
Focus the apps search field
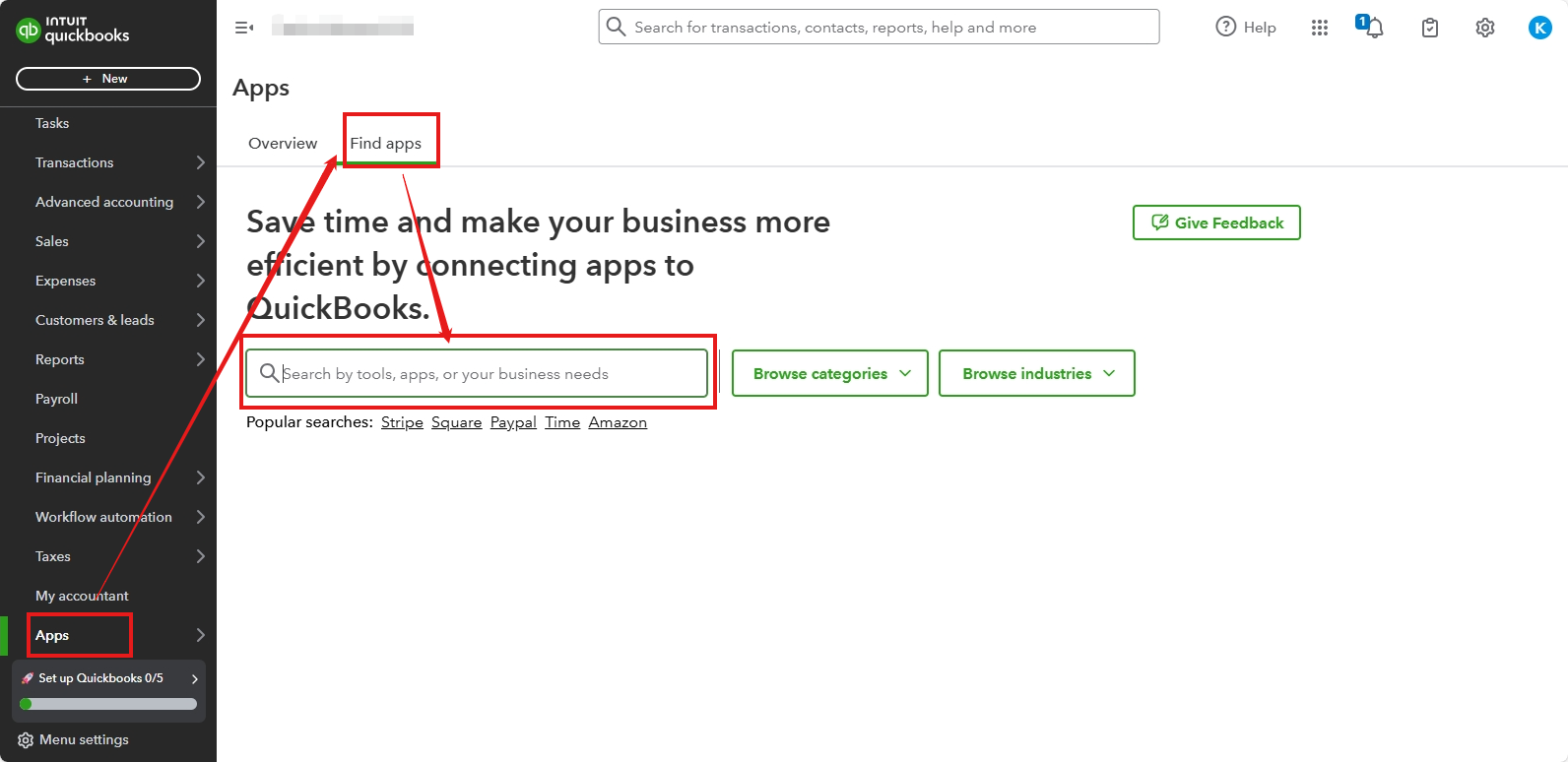point(477,373)
